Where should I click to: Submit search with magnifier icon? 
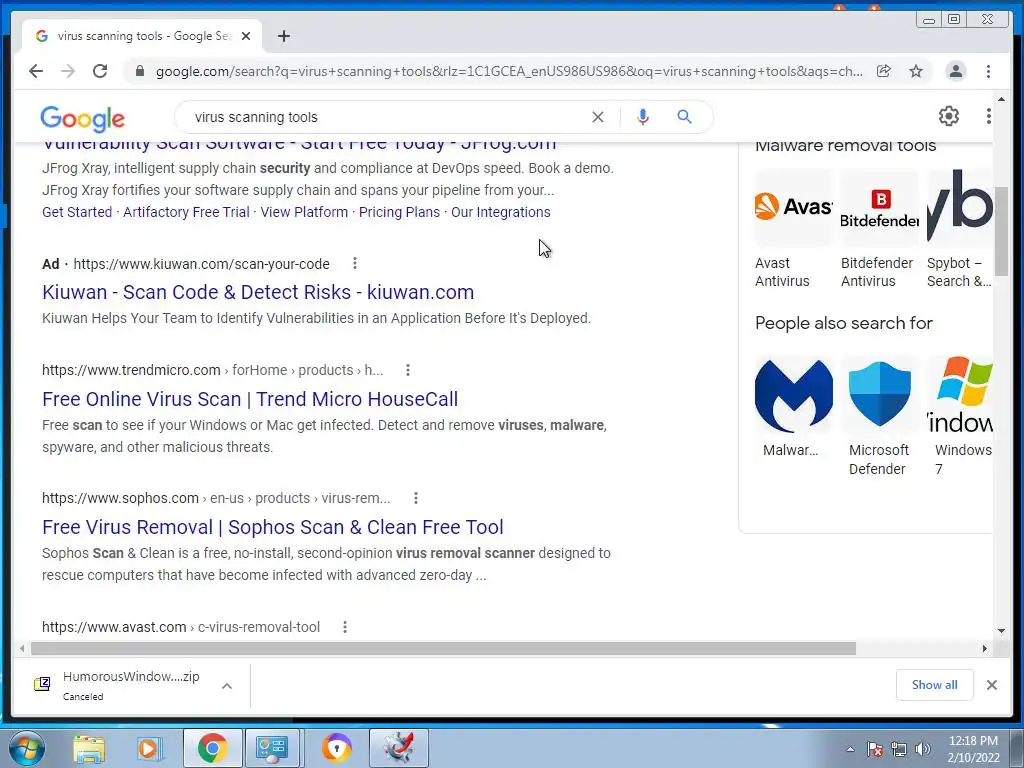(x=684, y=117)
